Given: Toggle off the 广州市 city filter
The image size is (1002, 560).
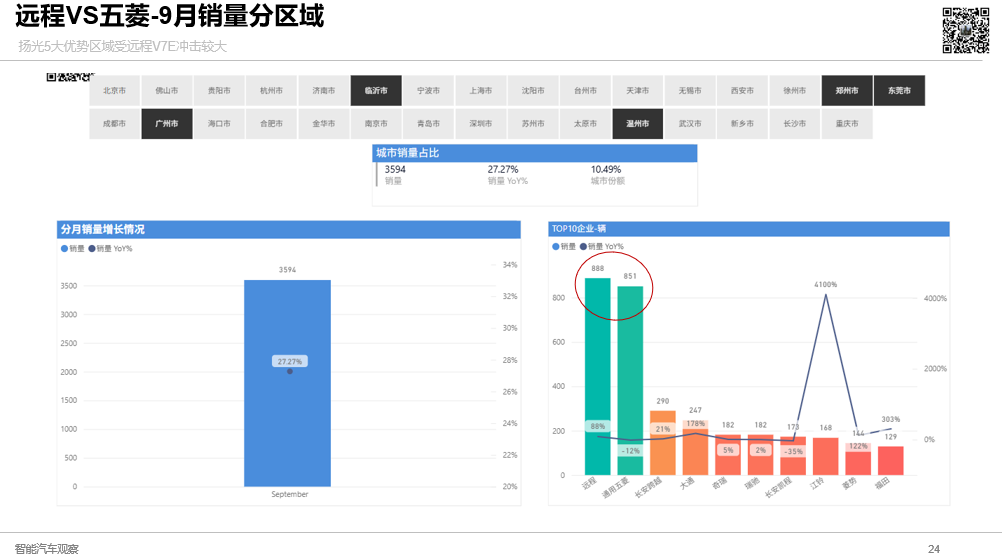Looking at the screenshot, I should point(167,123).
